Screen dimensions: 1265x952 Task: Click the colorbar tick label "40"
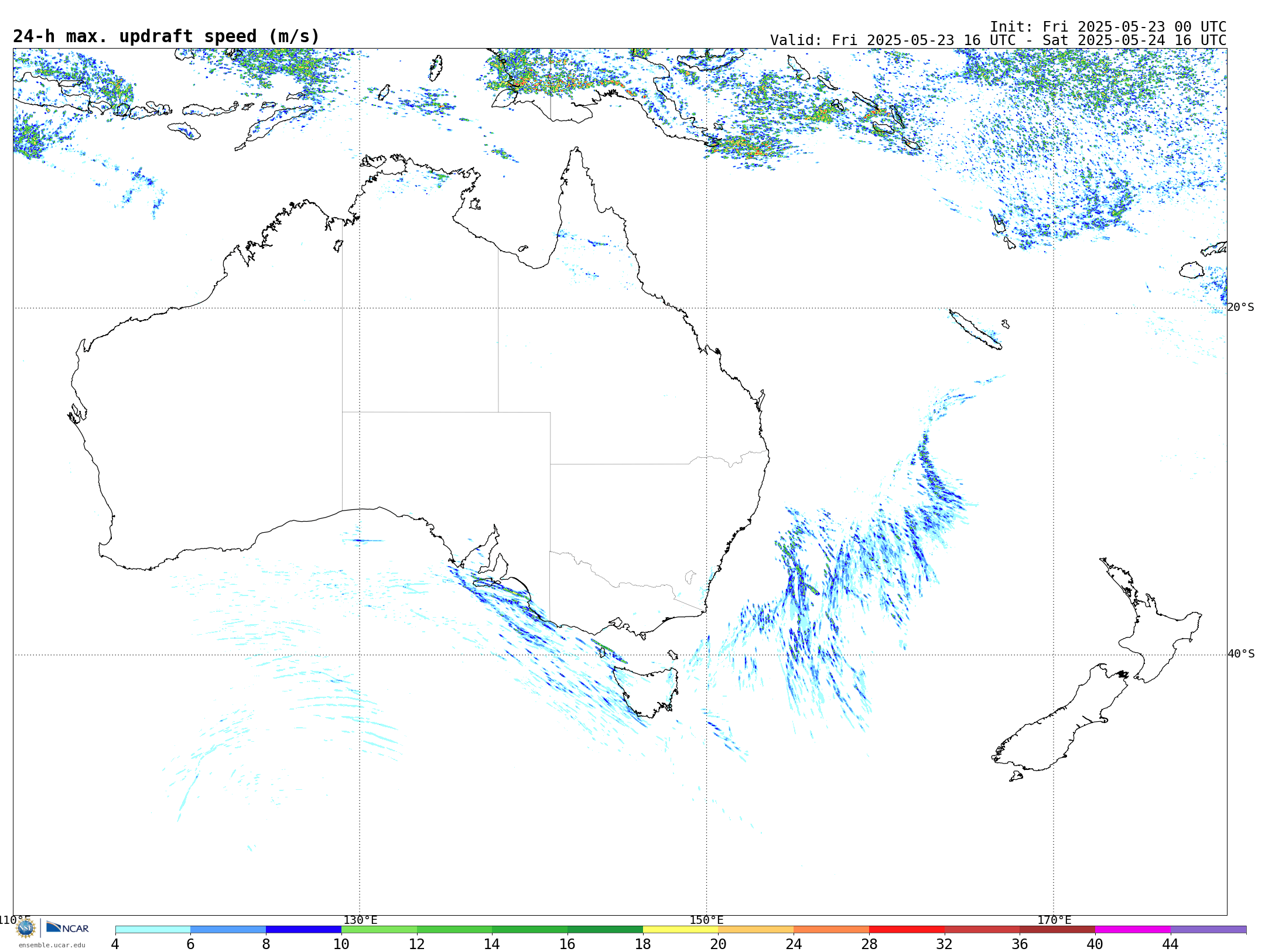pyautogui.click(x=1095, y=944)
